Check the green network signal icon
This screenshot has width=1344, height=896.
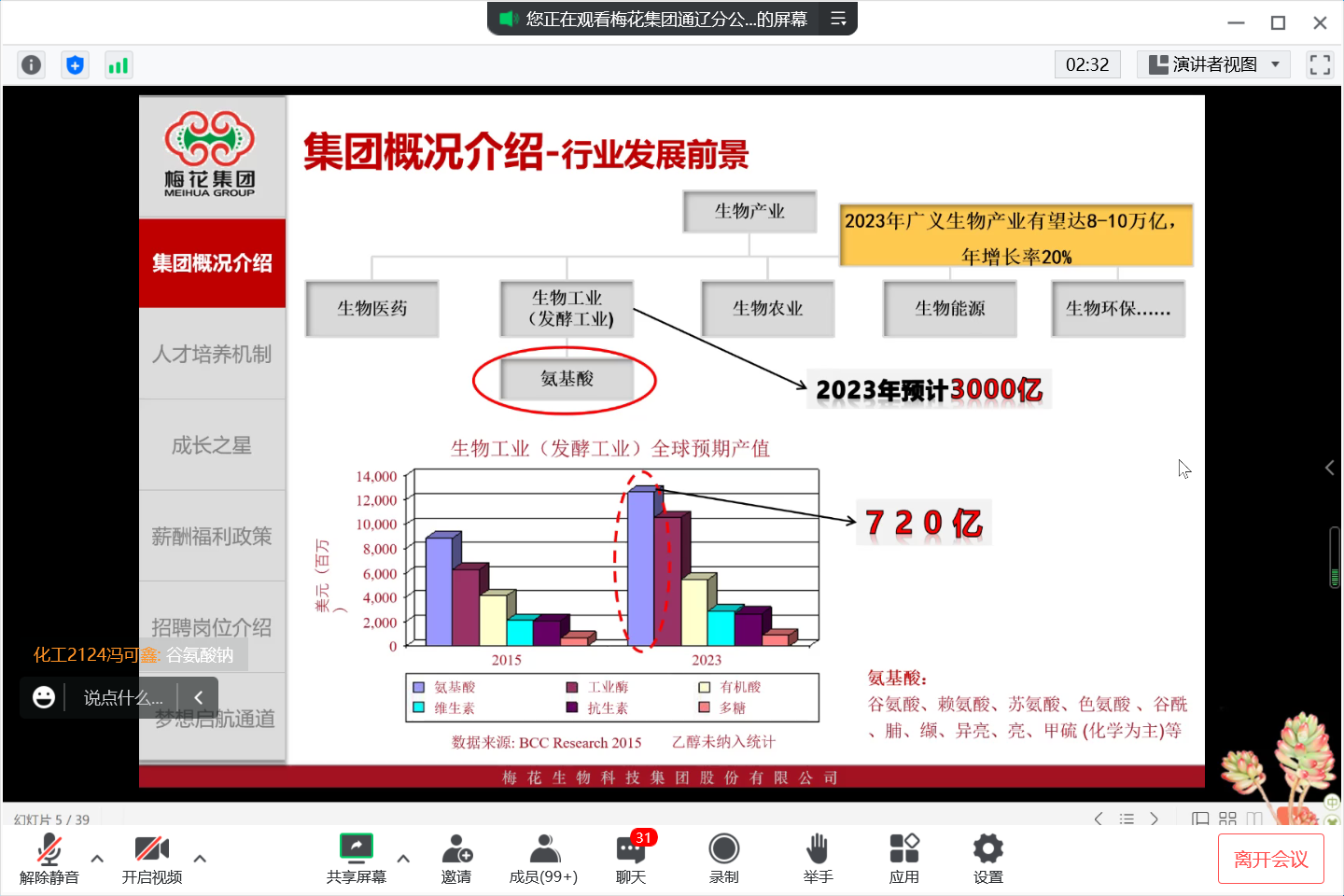pos(119,64)
